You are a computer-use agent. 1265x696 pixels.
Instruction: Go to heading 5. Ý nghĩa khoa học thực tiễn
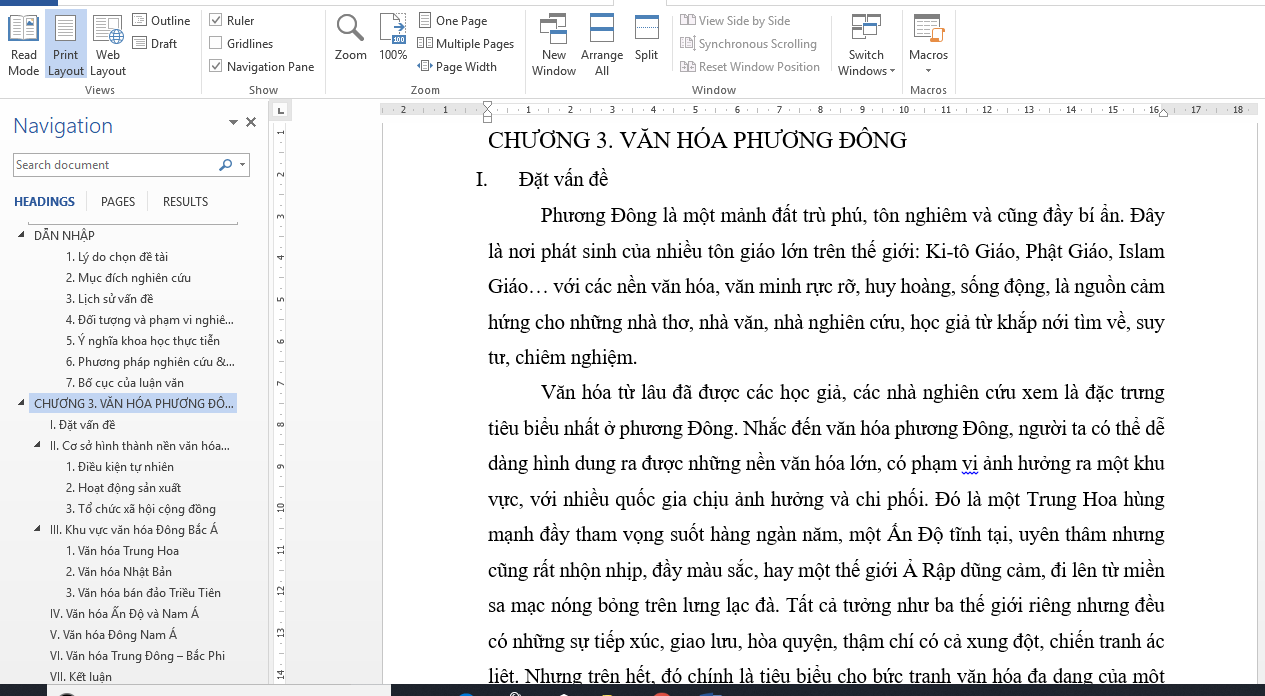tap(143, 341)
